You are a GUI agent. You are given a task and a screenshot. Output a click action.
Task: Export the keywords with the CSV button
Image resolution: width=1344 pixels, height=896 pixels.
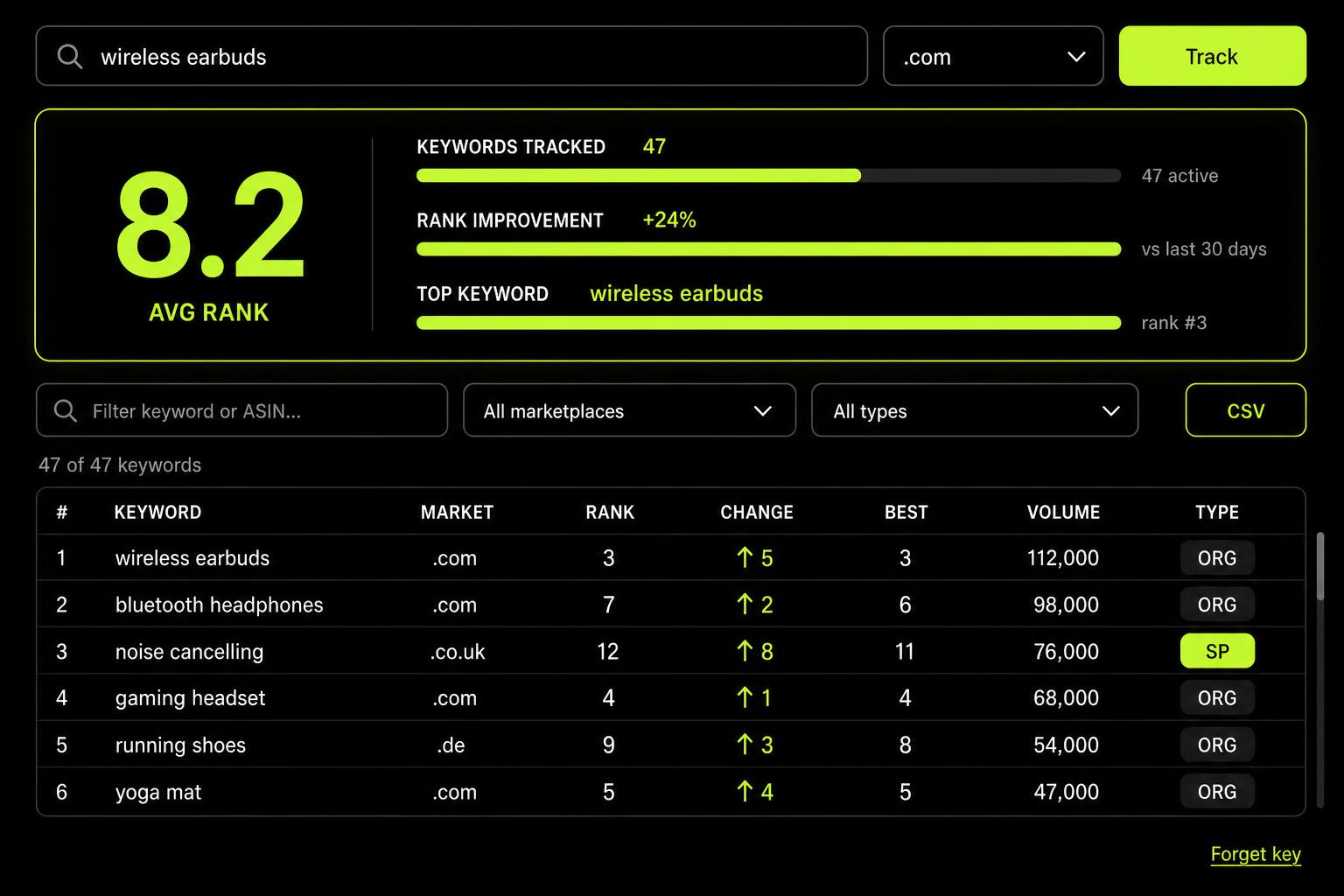[x=1245, y=410]
